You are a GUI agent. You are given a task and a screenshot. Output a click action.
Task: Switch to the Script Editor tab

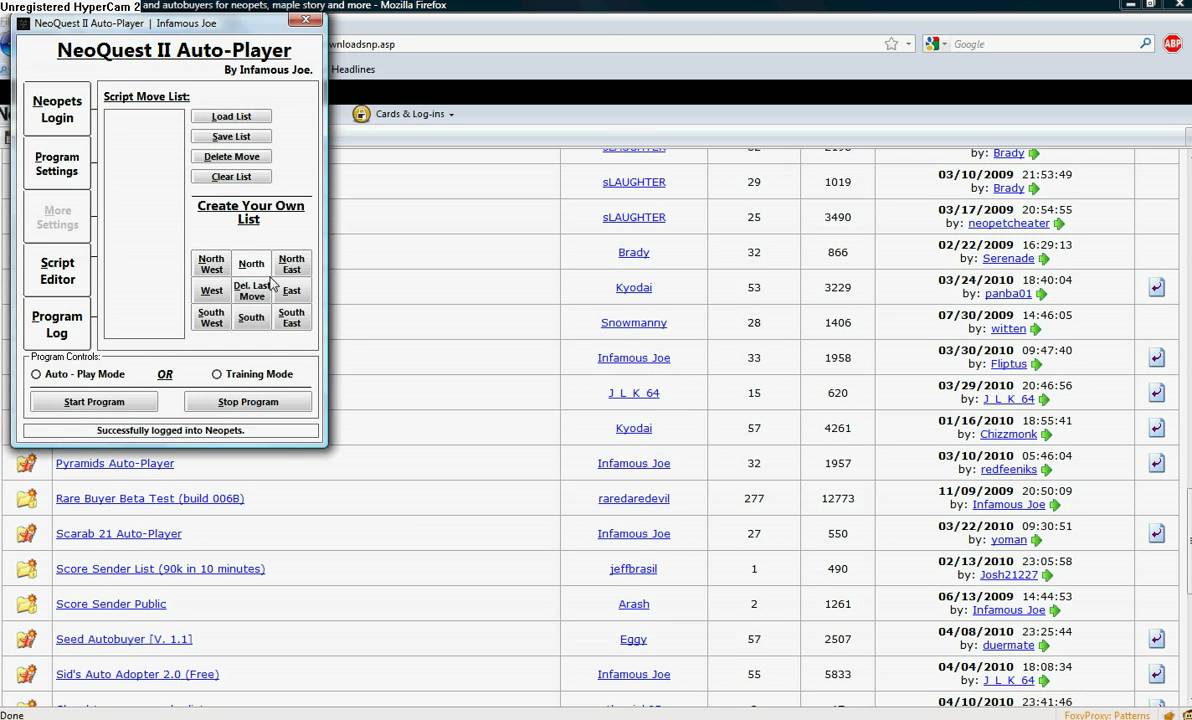pos(57,271)
